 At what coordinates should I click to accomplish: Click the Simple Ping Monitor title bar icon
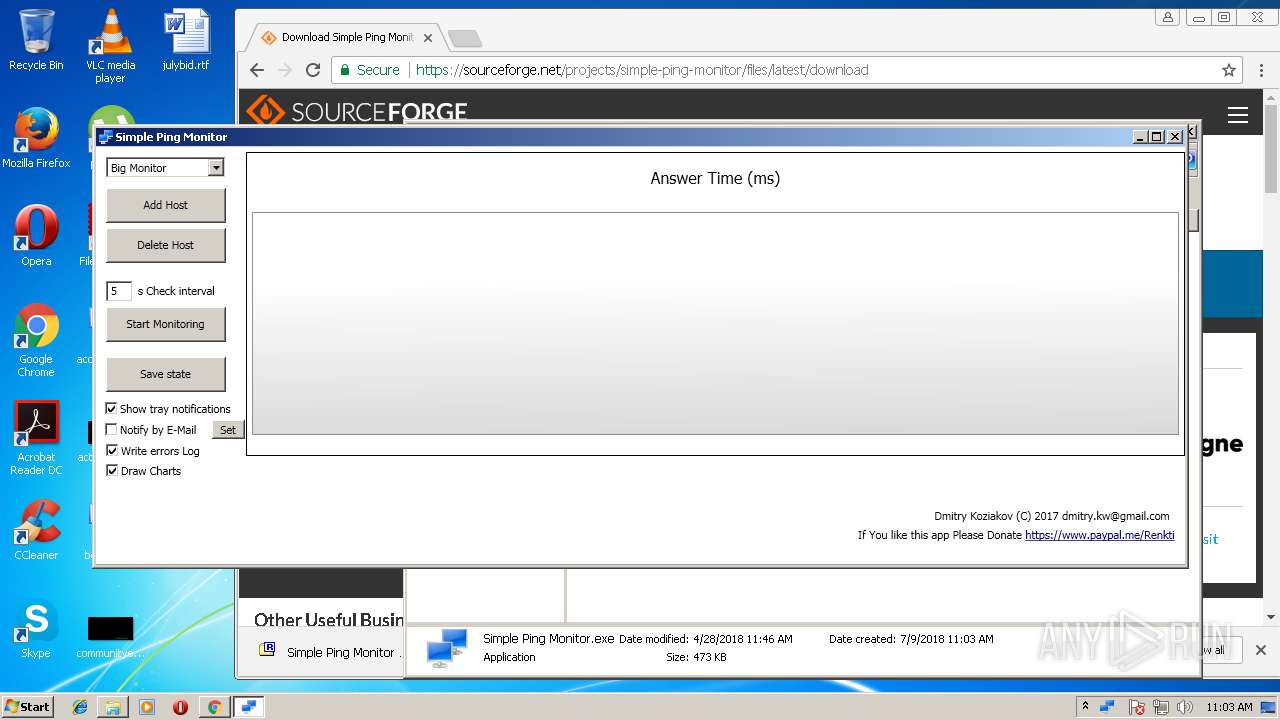tap(105, 137)
